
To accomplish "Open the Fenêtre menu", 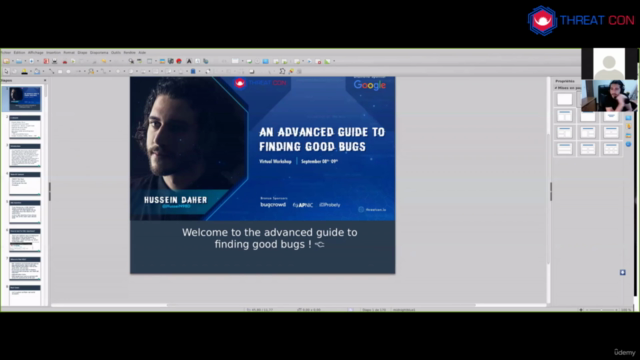I will [129, 53].
